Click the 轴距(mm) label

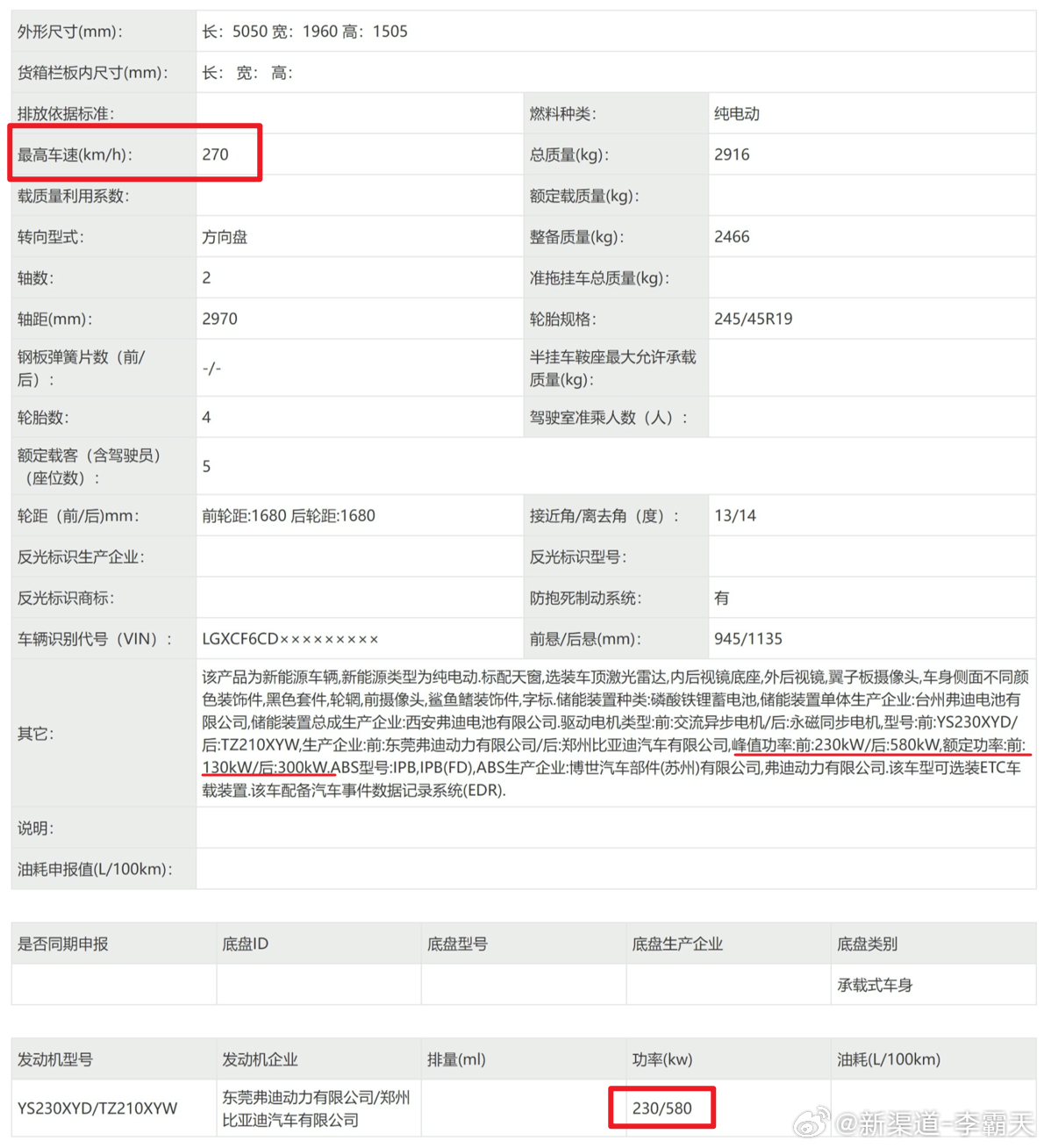[55, 319]
